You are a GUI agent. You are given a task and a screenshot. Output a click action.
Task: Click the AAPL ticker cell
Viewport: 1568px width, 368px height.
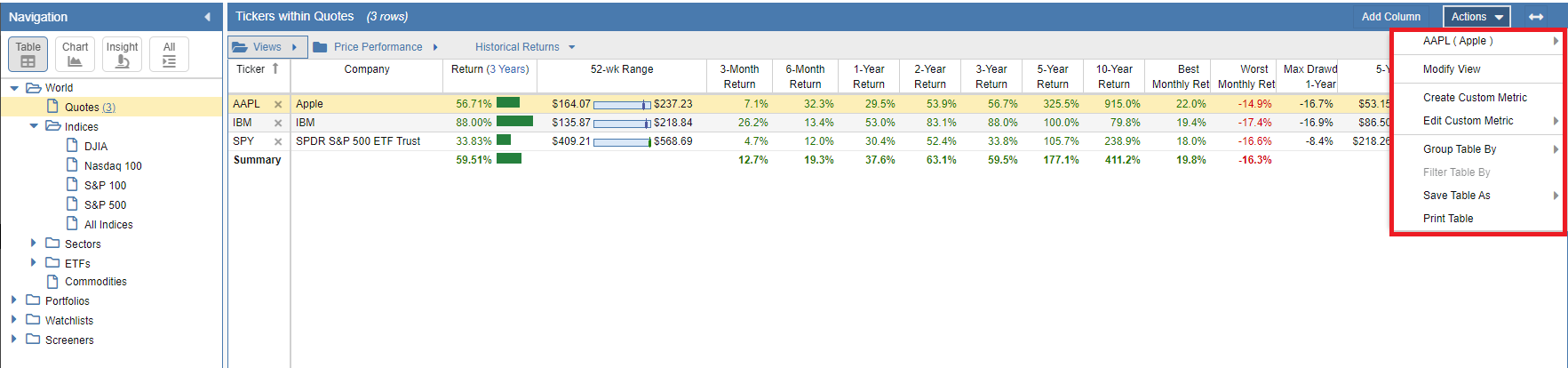pyautogui.click(x=247, y=104)
